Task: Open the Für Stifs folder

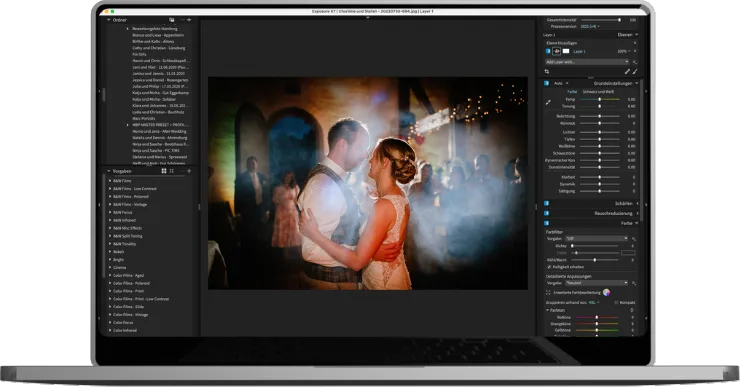Action: pyautogui.click(x=139, y=54)
